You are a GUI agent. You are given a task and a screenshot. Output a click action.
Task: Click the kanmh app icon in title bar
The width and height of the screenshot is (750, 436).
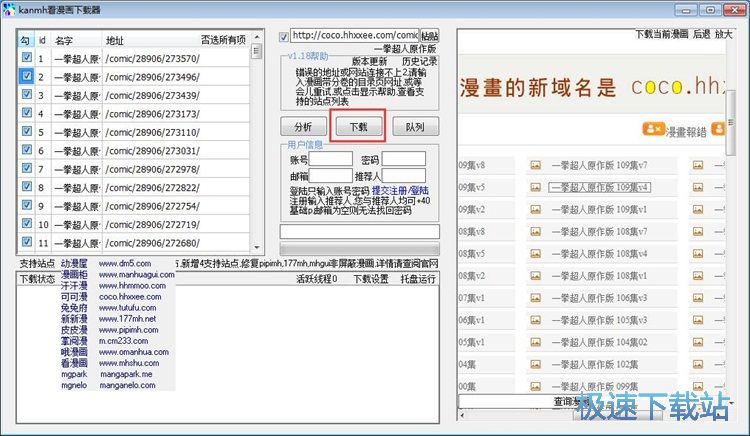pyautogui.click(x=9, y=9)
